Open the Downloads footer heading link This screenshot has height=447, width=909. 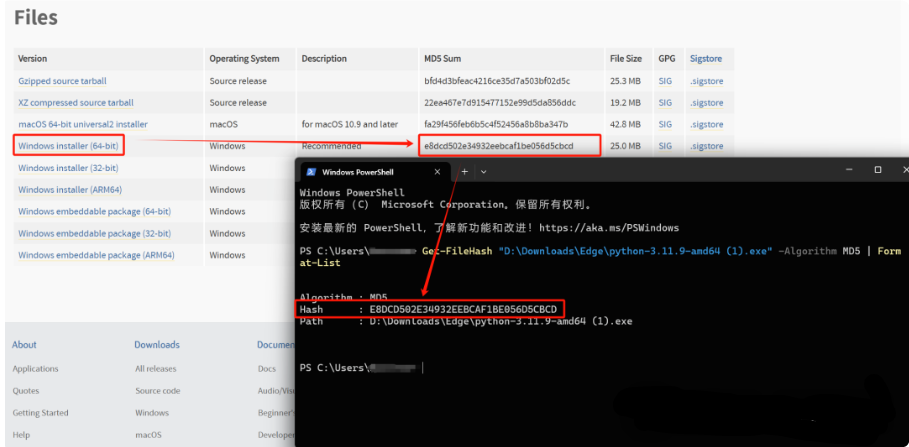click(157, 344)
